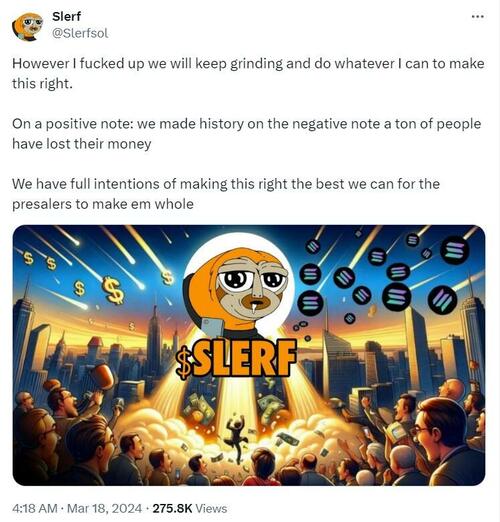Image resolution: width=500 pixels, height=522 pixels.
Task: Click the large gold dollar sign
Action: point(113,291)
